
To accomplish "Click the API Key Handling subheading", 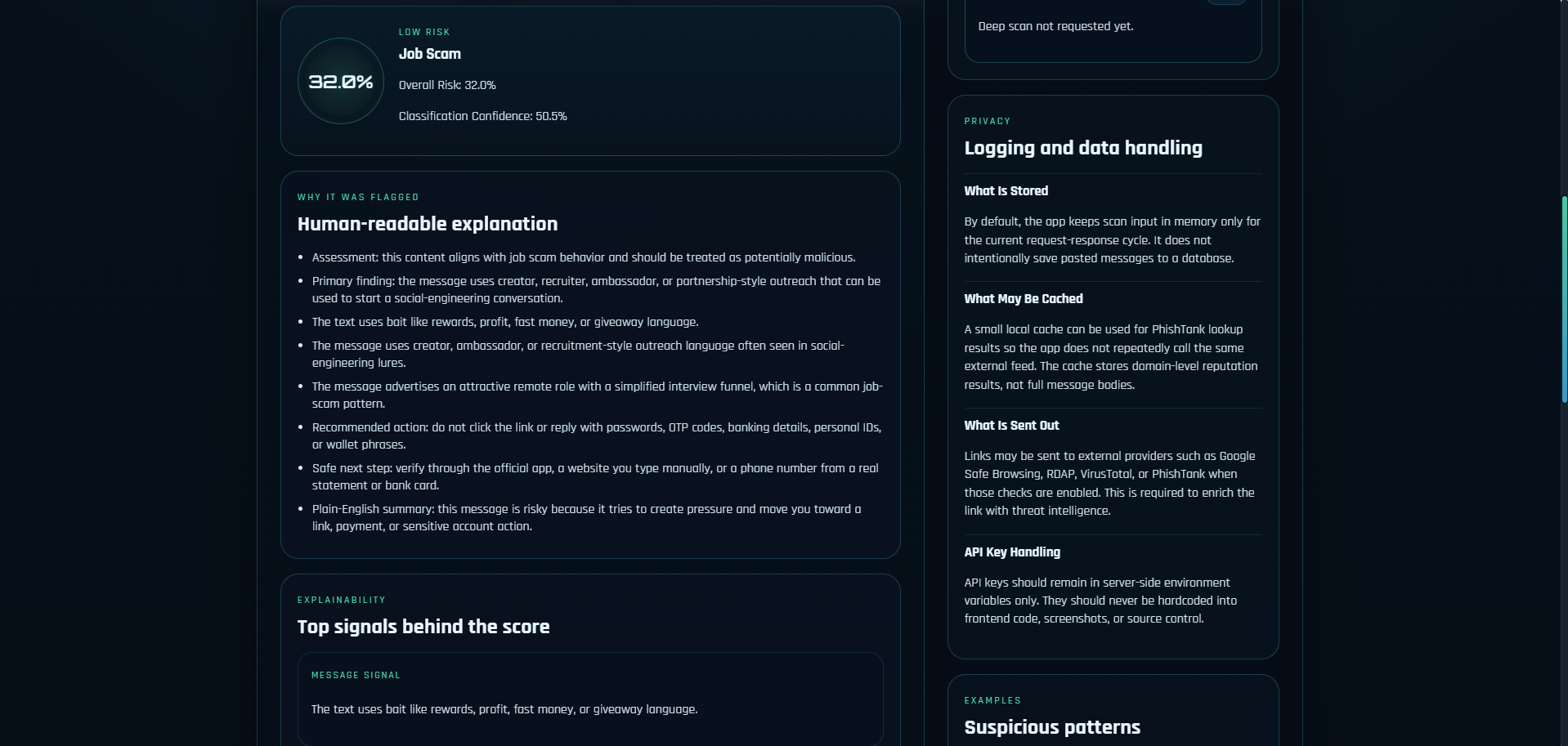I will click(x=1012, y=552).
